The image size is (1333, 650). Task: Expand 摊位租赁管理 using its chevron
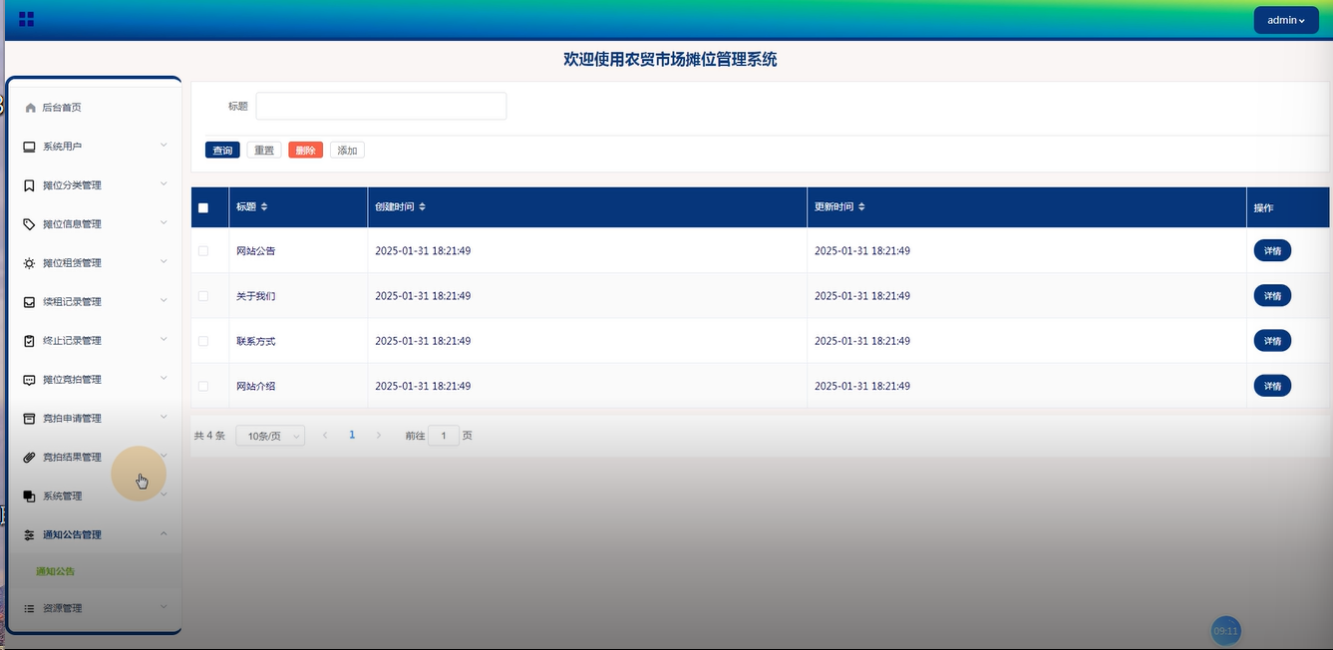pos(164,262)
